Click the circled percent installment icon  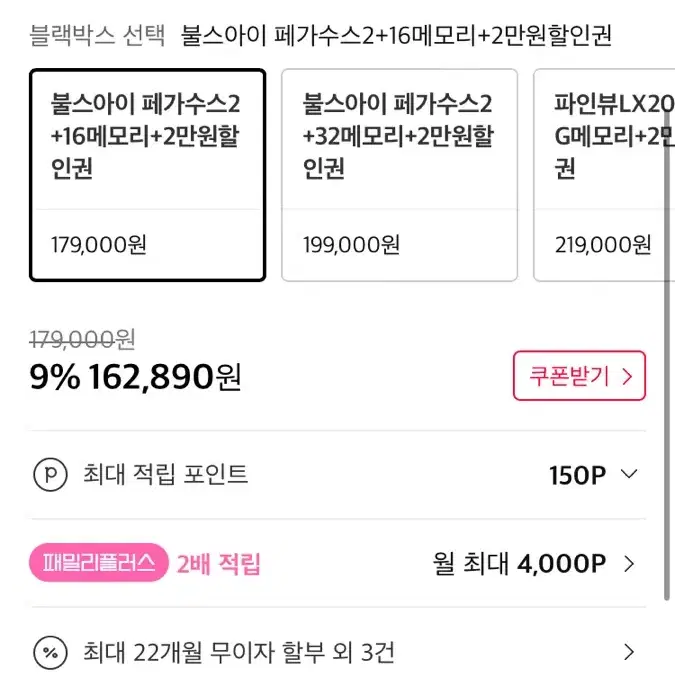point(50,653)
